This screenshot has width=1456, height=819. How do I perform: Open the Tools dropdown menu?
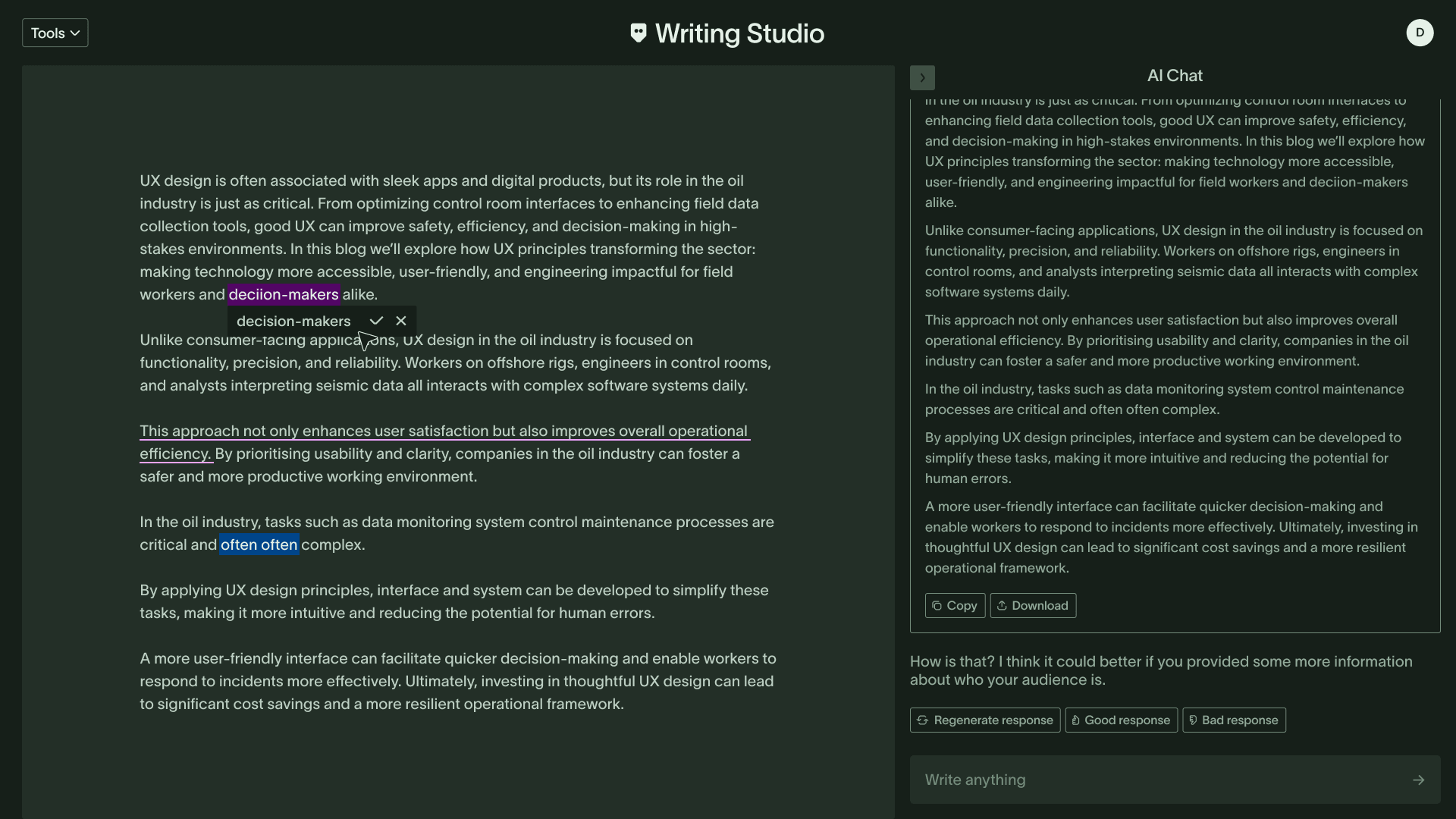coord(55,33)
